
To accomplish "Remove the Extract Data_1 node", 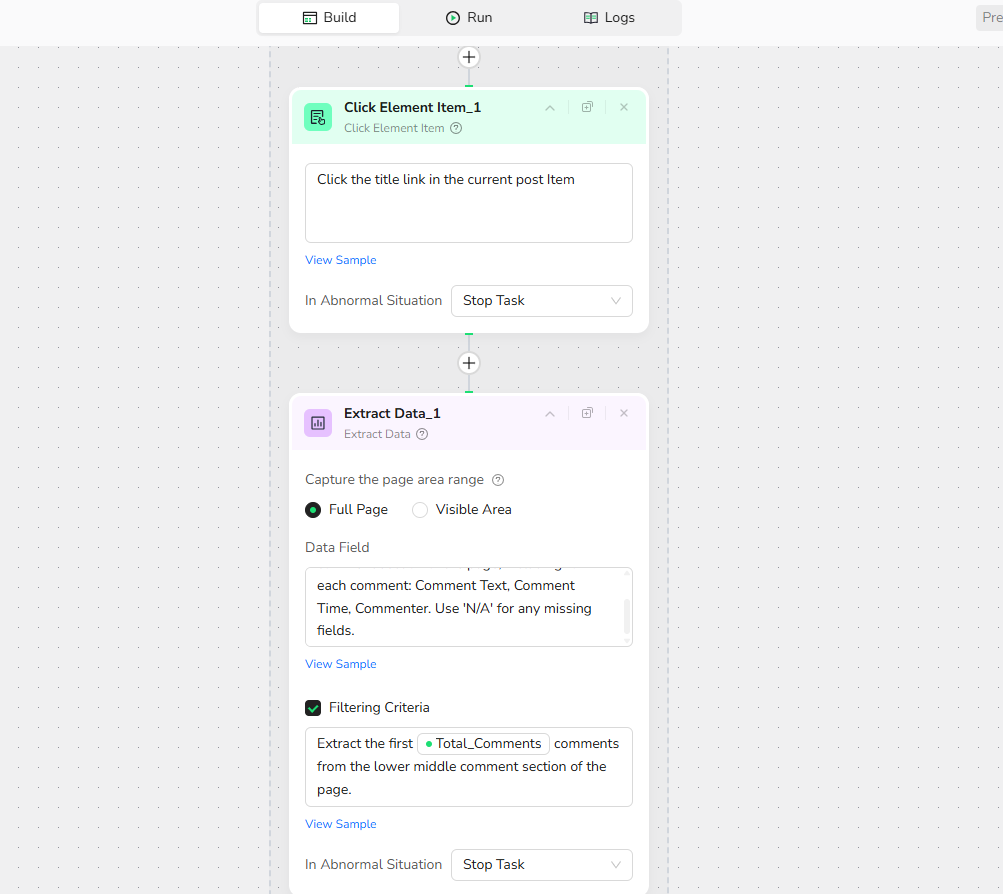I will click(x=624, y=413).
